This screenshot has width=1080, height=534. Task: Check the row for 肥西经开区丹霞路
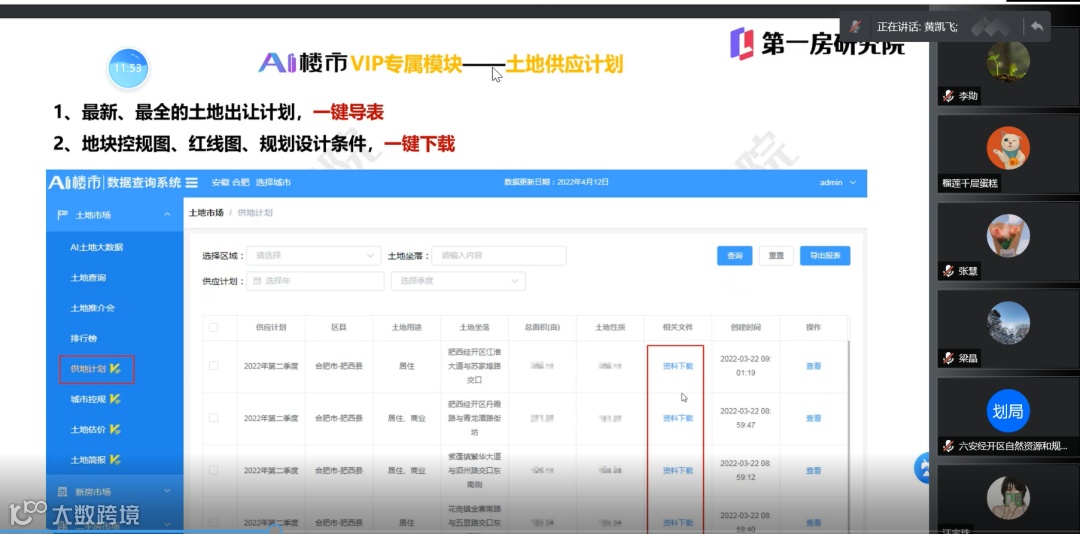pyautogui.click(x=214, y=418)
